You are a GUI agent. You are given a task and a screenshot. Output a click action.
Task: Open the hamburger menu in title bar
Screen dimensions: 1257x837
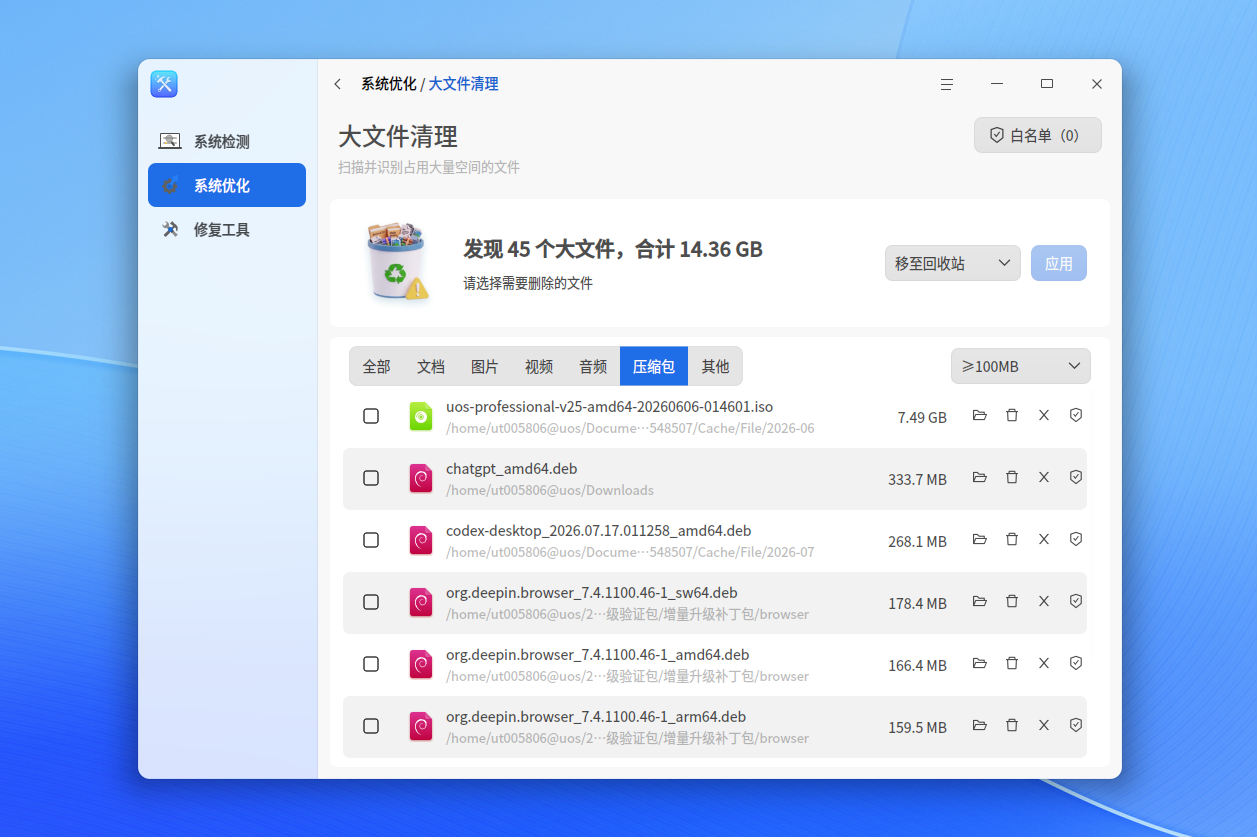[947, 84]
